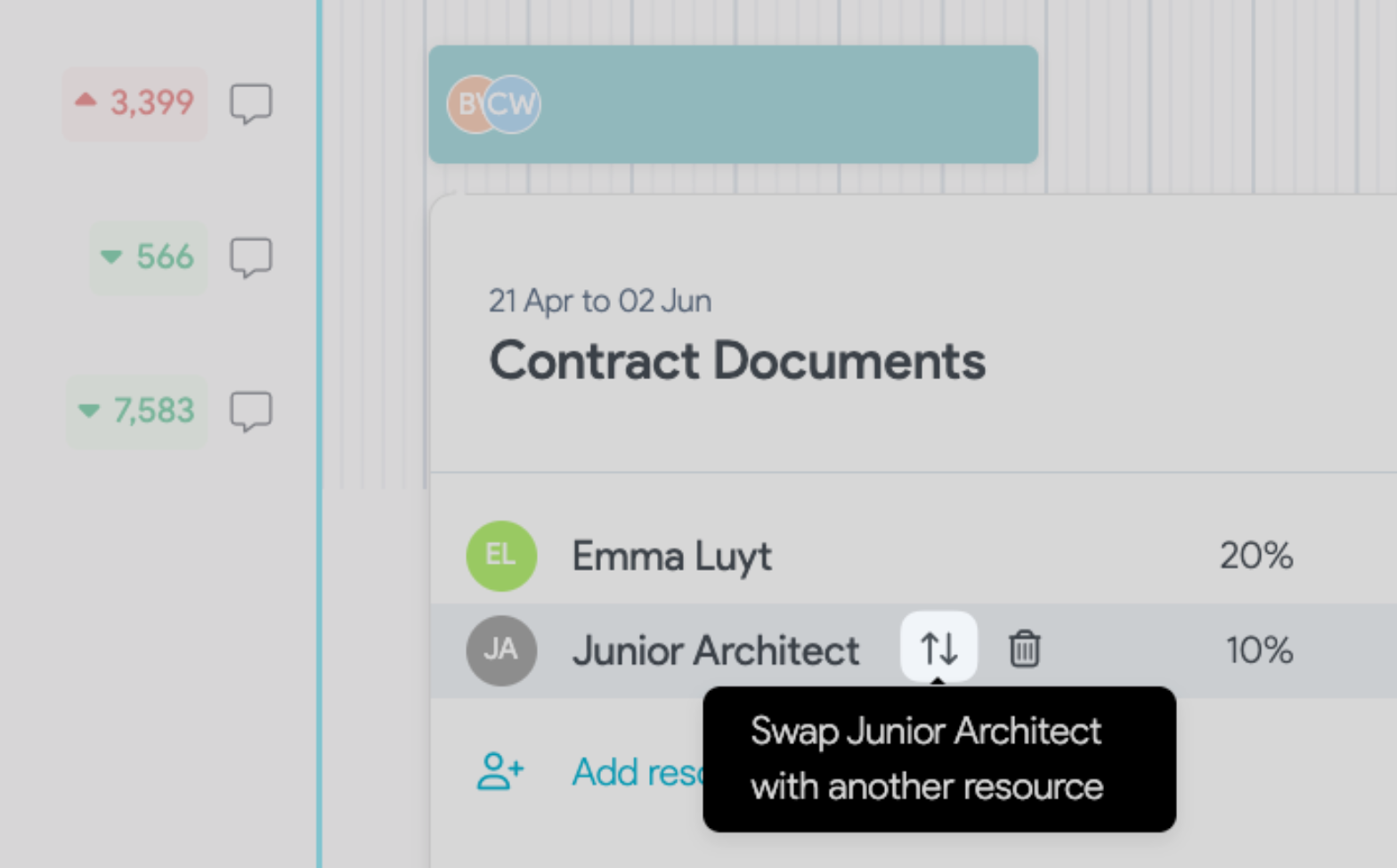Image resolution: width=1397 pixels, height=868 pixels.
Task: Click the JA avatar for Junior Architect
Action: (501, 650)
